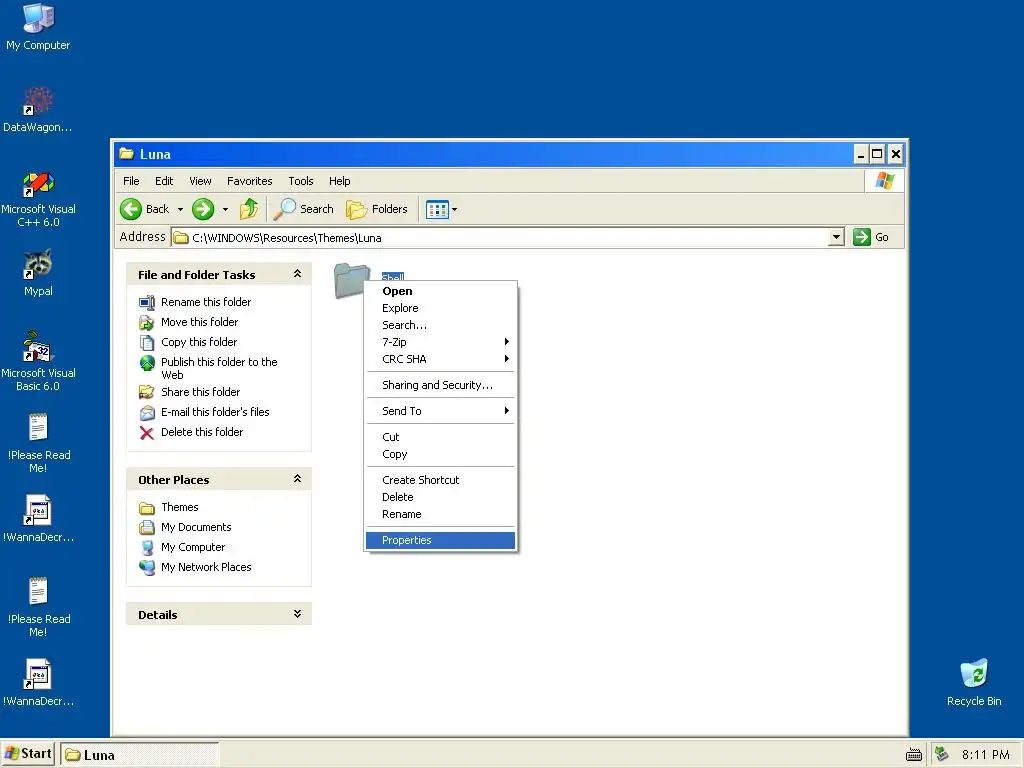Open the Favorites menu

(249, 181)
